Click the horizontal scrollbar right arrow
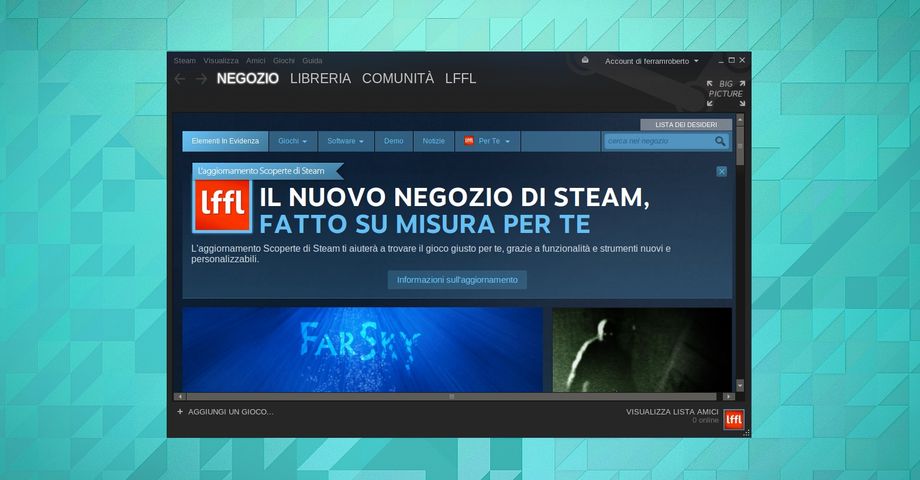Image resolution: width=920 pixels, height=480 pixels. pyautogui.click(x=729, y=397)
